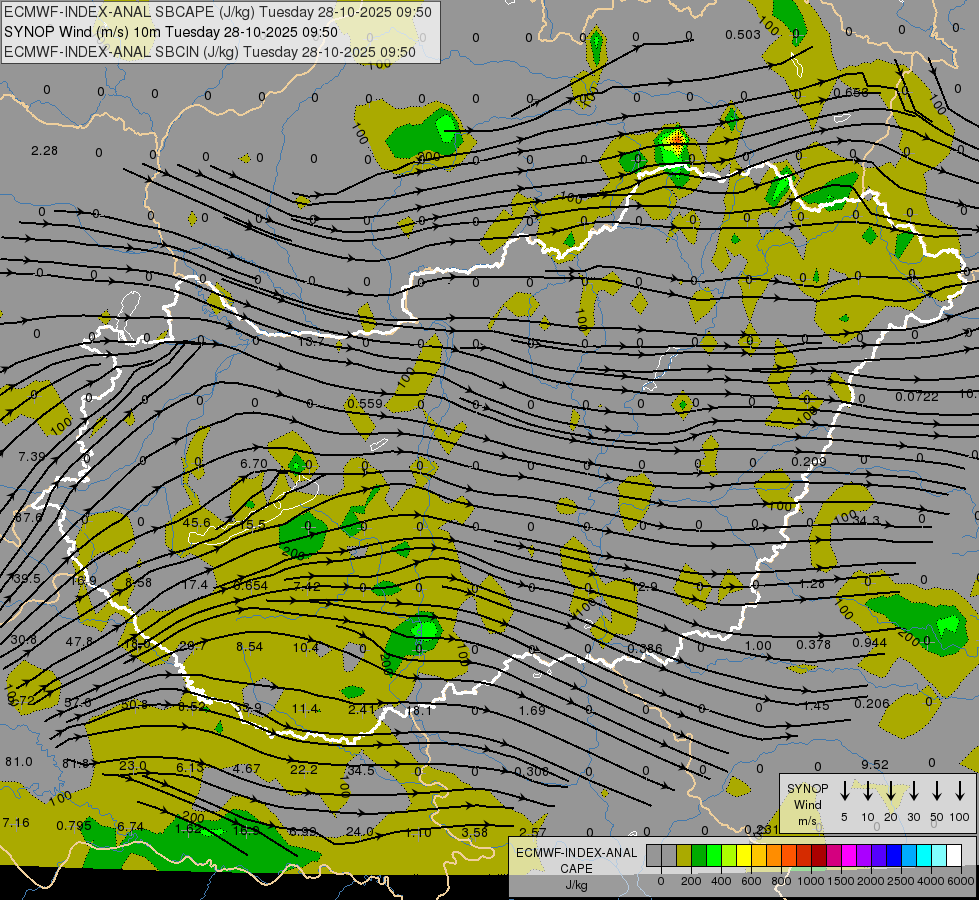Screen dimensions: 979x900
Task: Click the '2500' legend scale value
Action: pos(901,881)
